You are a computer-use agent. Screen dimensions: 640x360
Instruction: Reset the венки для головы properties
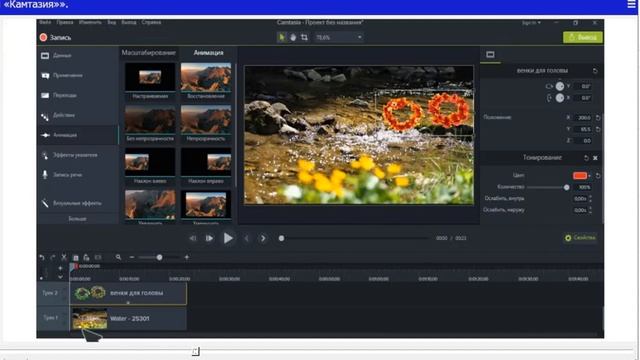[595, 71]
